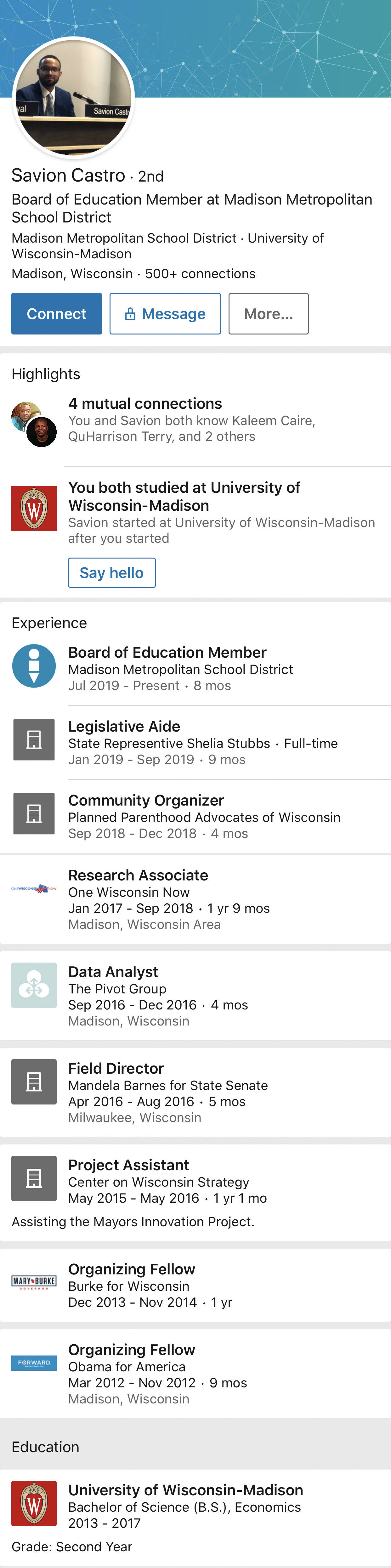The image size is (391, 1568).
Task: Open Planned Parenthood Advocates placeholder icon
Action: [x=34, y=813]
